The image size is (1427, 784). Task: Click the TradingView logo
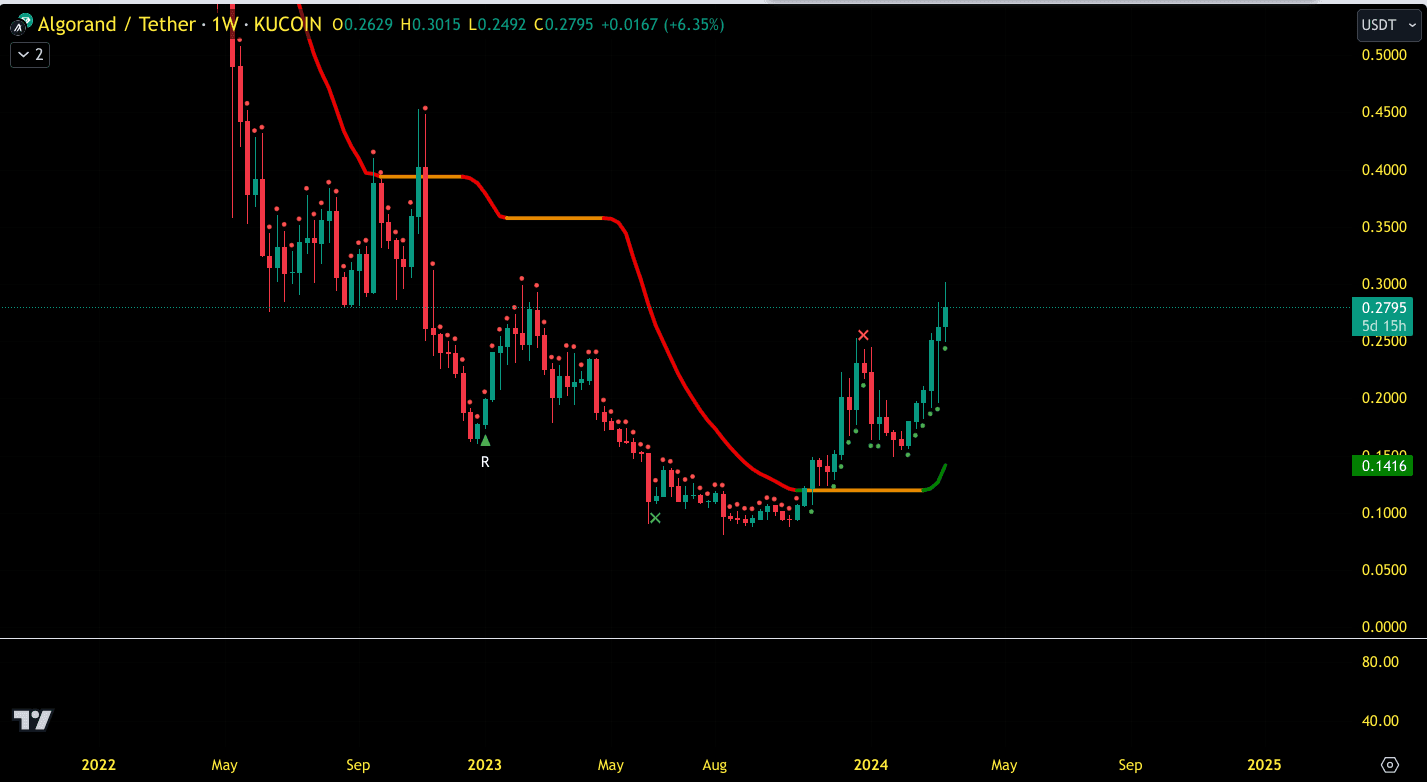(32, 719)
